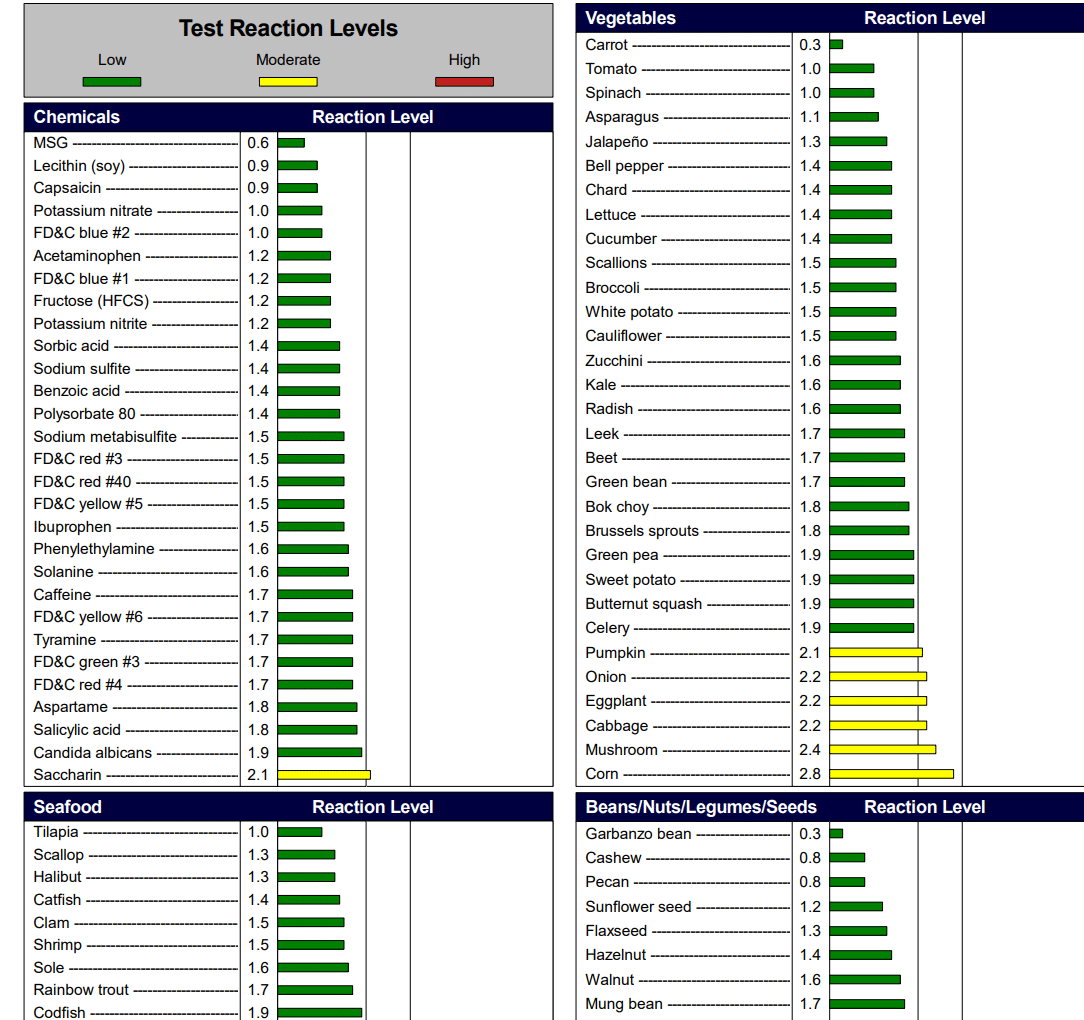Select the MSG row label
The height and width of the screenshot is (1020, 1084).
pyautogui.click(x=50, y=143)
